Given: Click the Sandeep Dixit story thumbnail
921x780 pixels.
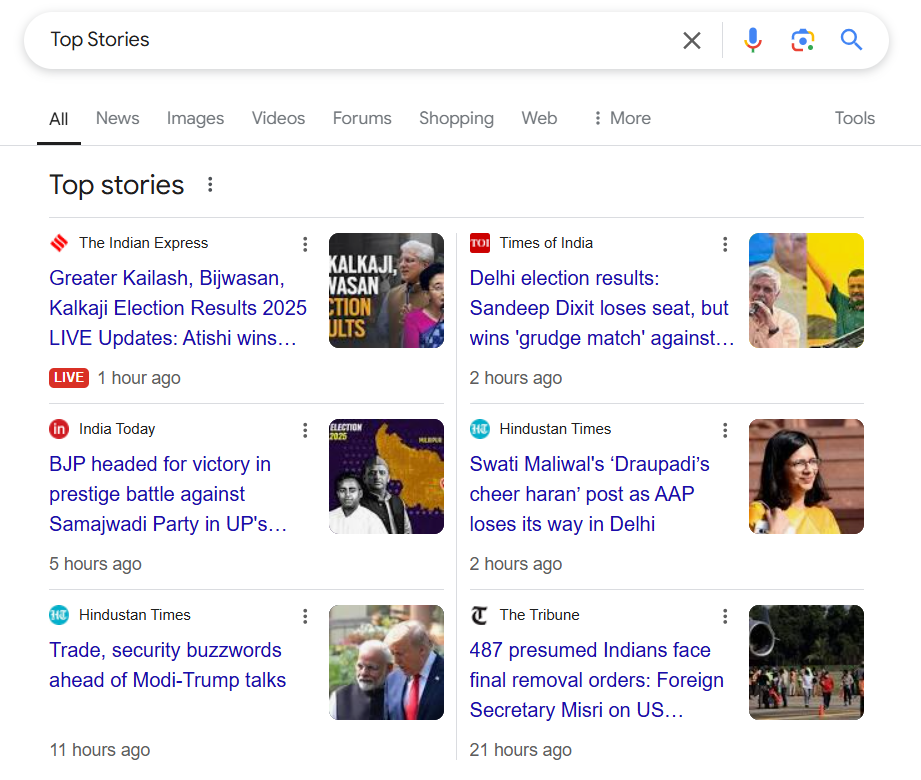Looking at the screenshot, I should pyautogui.click(x=806, y=291).
